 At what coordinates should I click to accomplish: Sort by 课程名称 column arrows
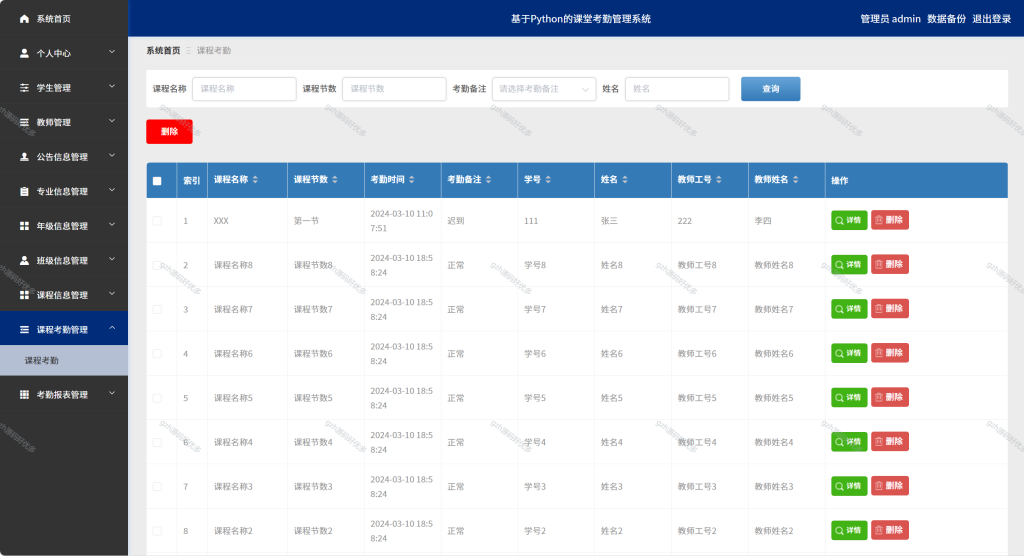pyautogui.click(x=255, y=180)
